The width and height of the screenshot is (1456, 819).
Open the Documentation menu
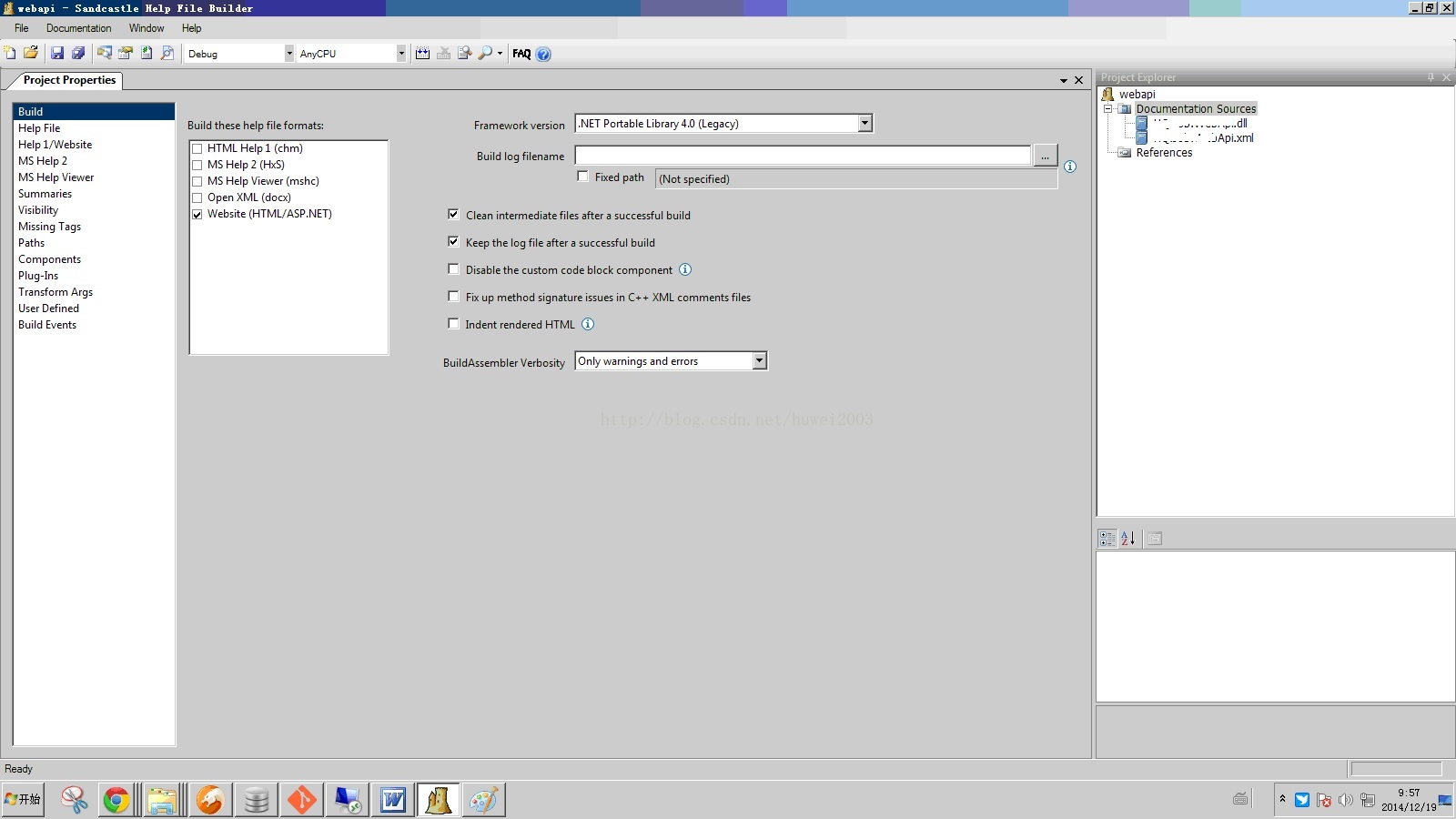[79, 28]
